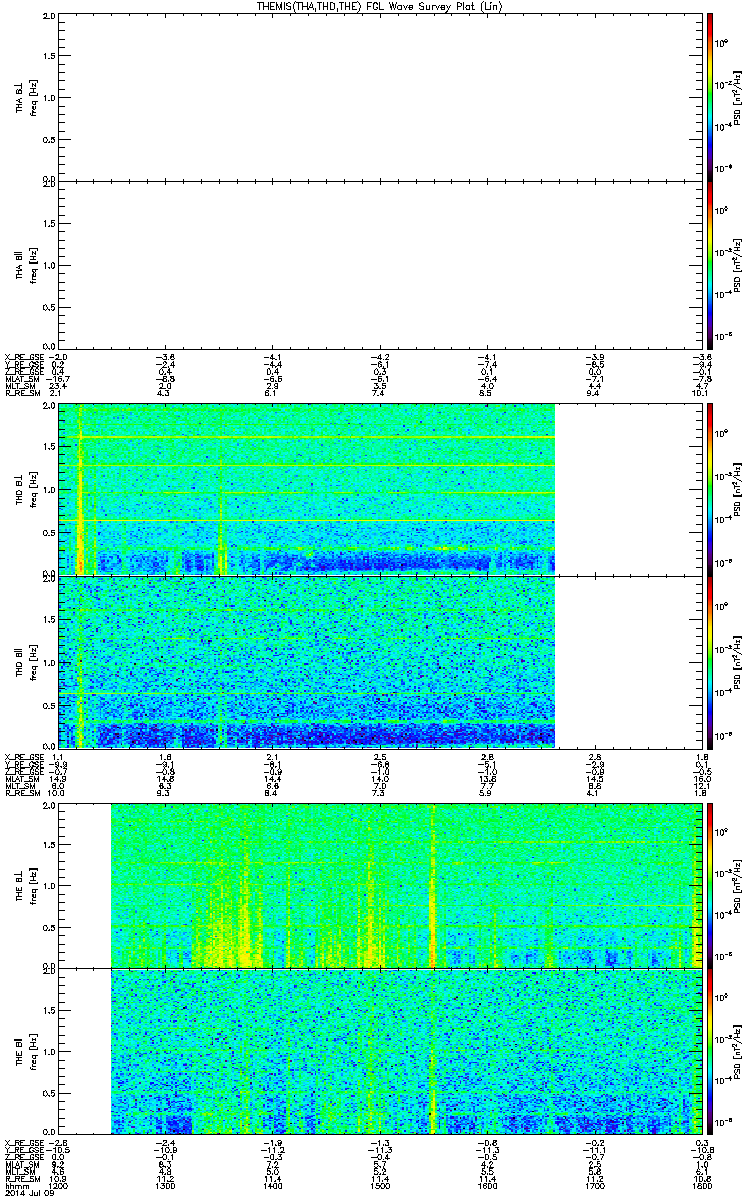Click the 2.0 frequency tick on THA B⊥ axis
The image size is (750, 1200).
(49, 17)
